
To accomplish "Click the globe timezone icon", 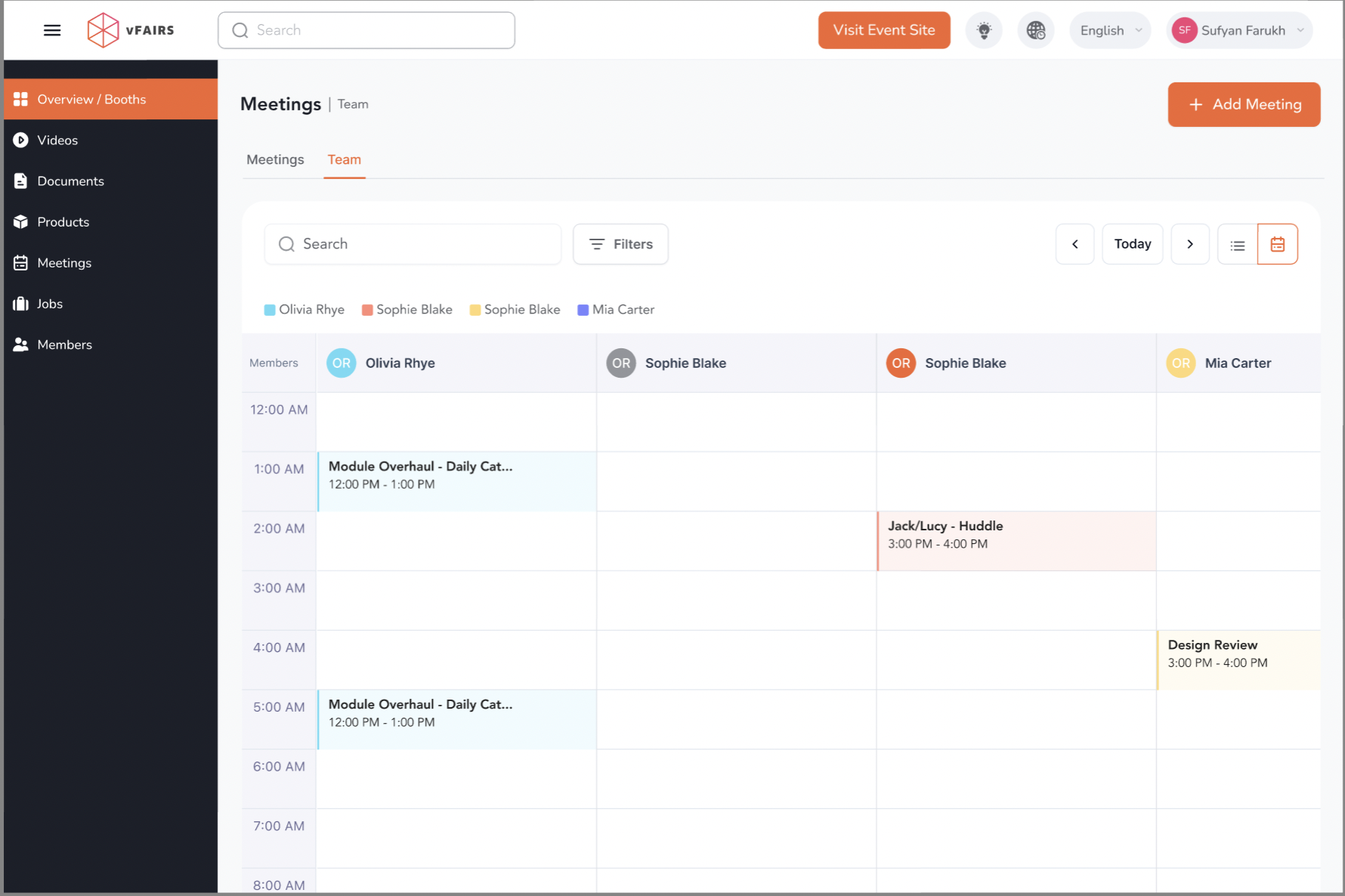I will click(x=1035, y=30).
